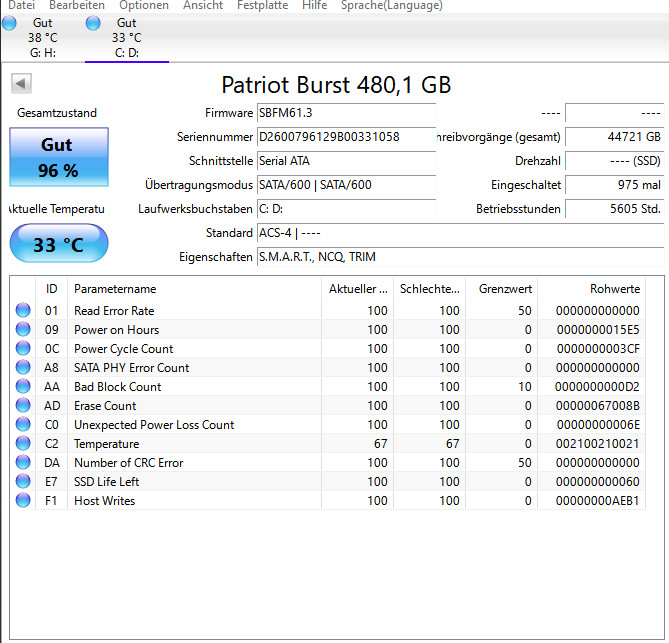The height and width of the screenshot is (643, 669).
Task: Select the Power on Hours attribute name
Action: tap(116, 330)
